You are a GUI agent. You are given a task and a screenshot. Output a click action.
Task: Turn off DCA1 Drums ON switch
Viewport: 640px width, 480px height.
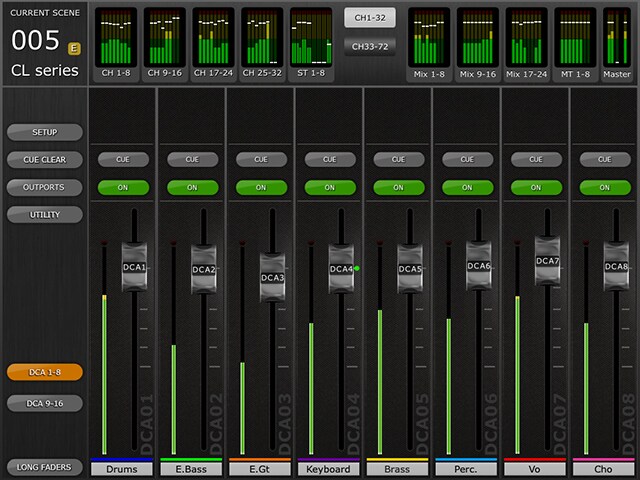(123, 187)
